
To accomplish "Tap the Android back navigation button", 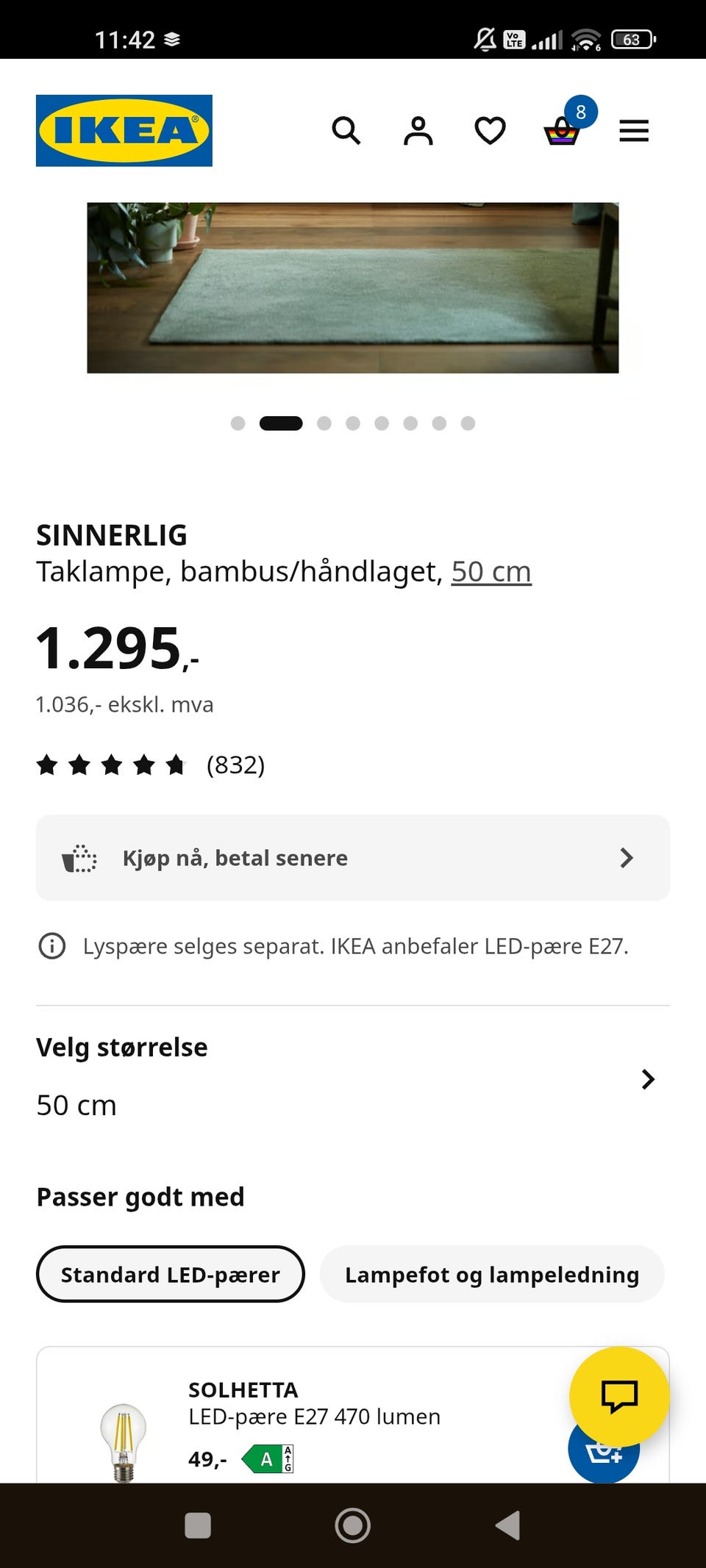I will point(507,1525).
